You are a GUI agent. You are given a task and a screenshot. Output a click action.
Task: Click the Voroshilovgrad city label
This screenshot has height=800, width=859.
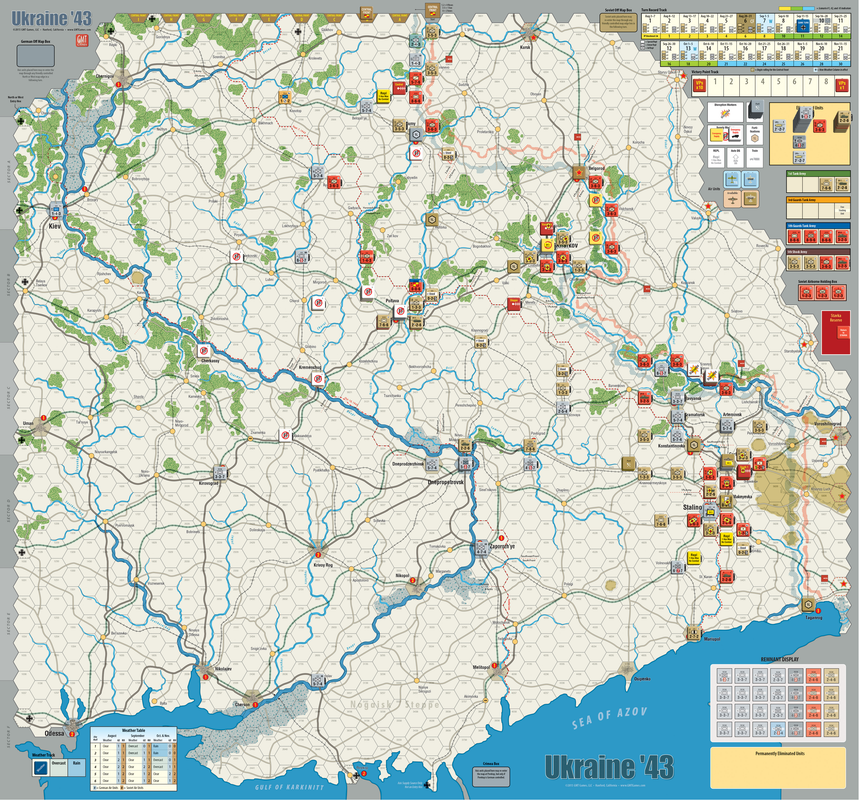point(827,424)
